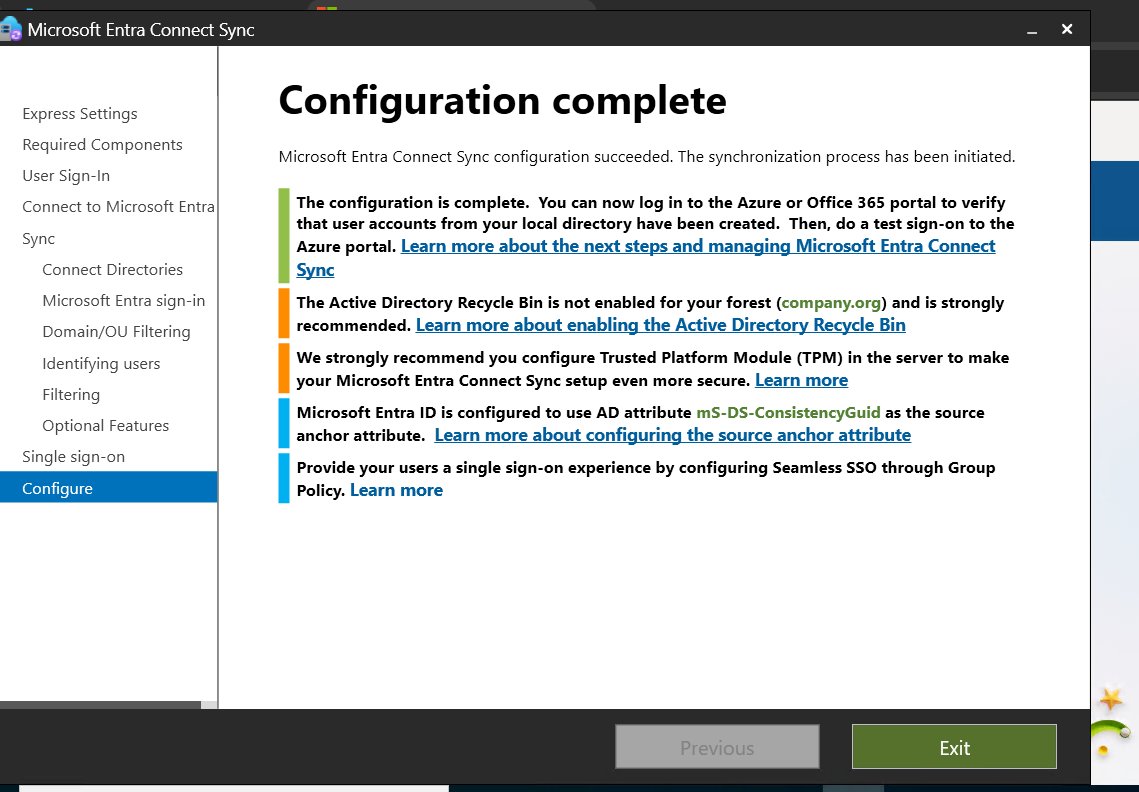
Task: Open the Required Components step
Action: [102, 145]
